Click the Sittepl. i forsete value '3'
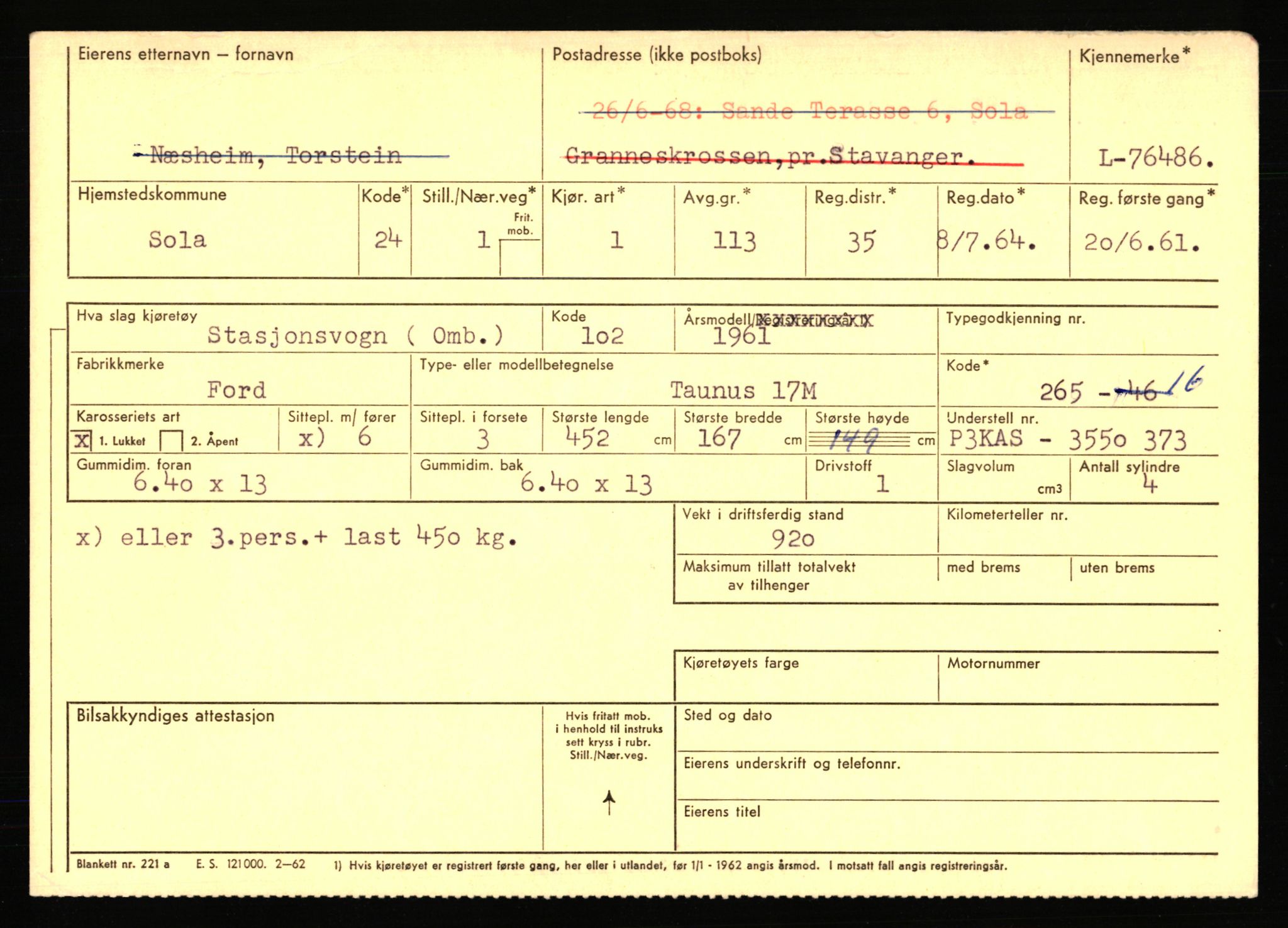Image resolution: width=1288 pixels, height=928 pixels. point(482,439)
